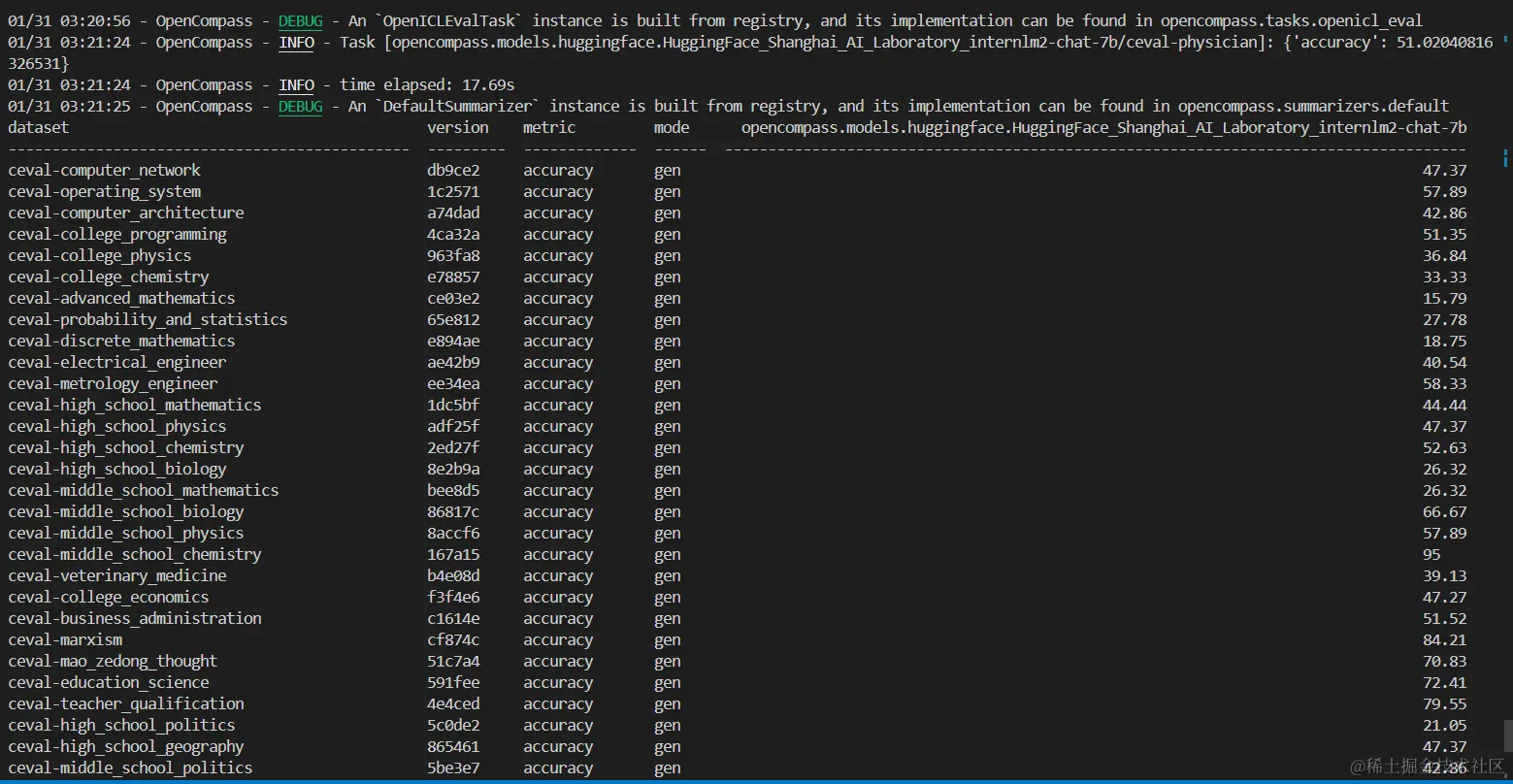Select ceval-high_school_physics dataset name
The height and width of the screenshot is (784, 1513).
(x=117, y=426)
